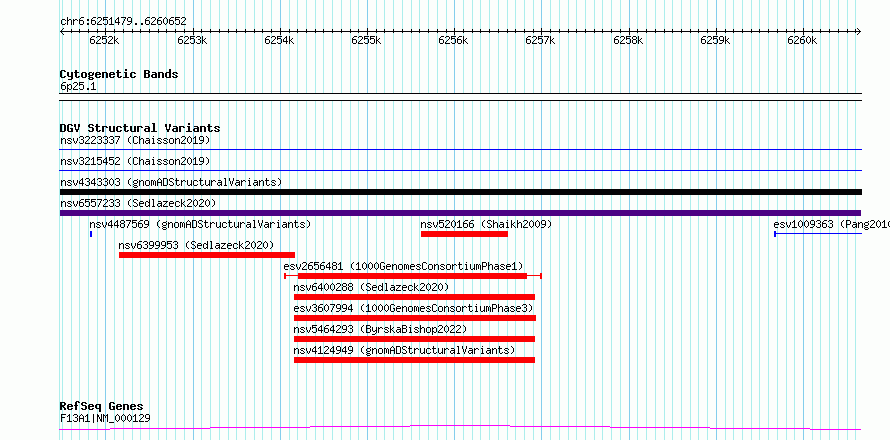Screen dimensions: 890x440
Task: Open esv2656481 1000GenomesConsortiumPhase1 label
Action: pyautogui.click(x=403, y=266)
